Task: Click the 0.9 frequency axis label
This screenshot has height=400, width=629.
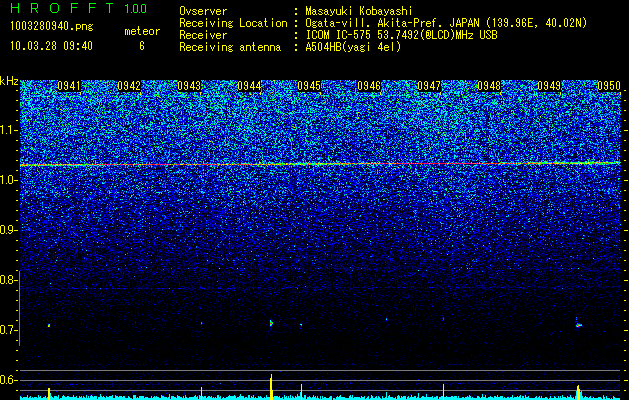Action: click(x=7, y=230)
